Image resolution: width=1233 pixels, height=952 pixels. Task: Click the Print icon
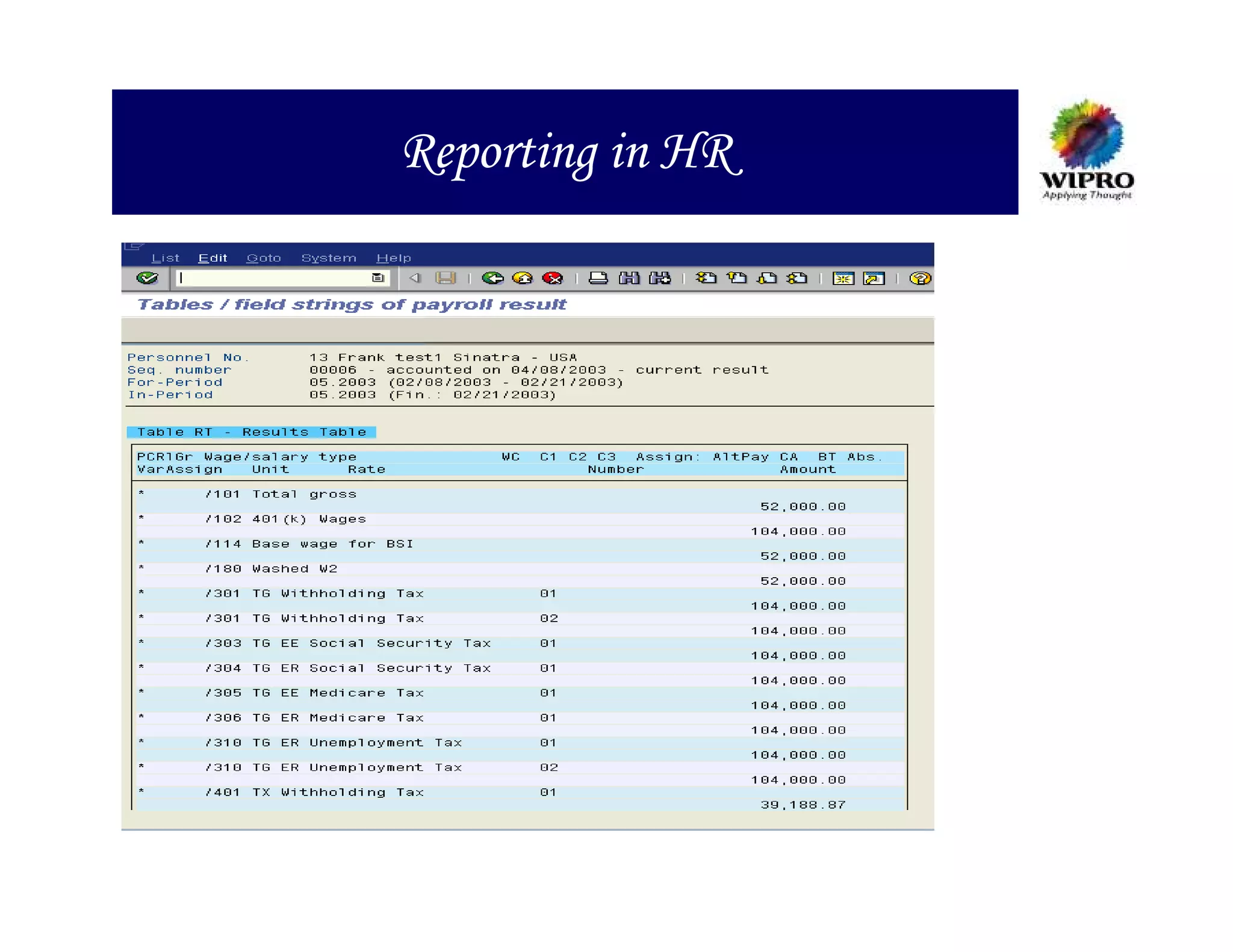tap(598, 278)
